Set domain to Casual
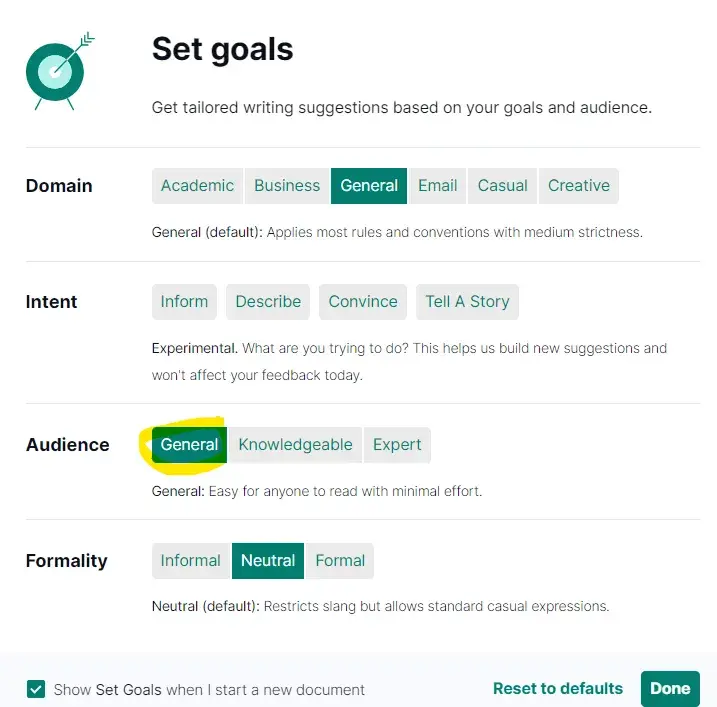This screenshot has width=717, height=707. [502, 186]
